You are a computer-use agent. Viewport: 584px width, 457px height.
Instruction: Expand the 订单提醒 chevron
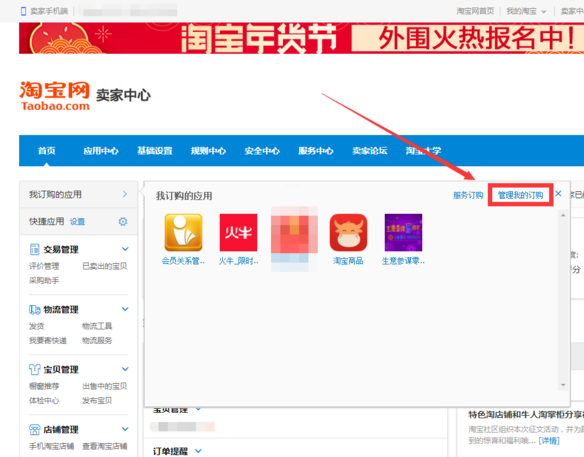click(199, 451)
